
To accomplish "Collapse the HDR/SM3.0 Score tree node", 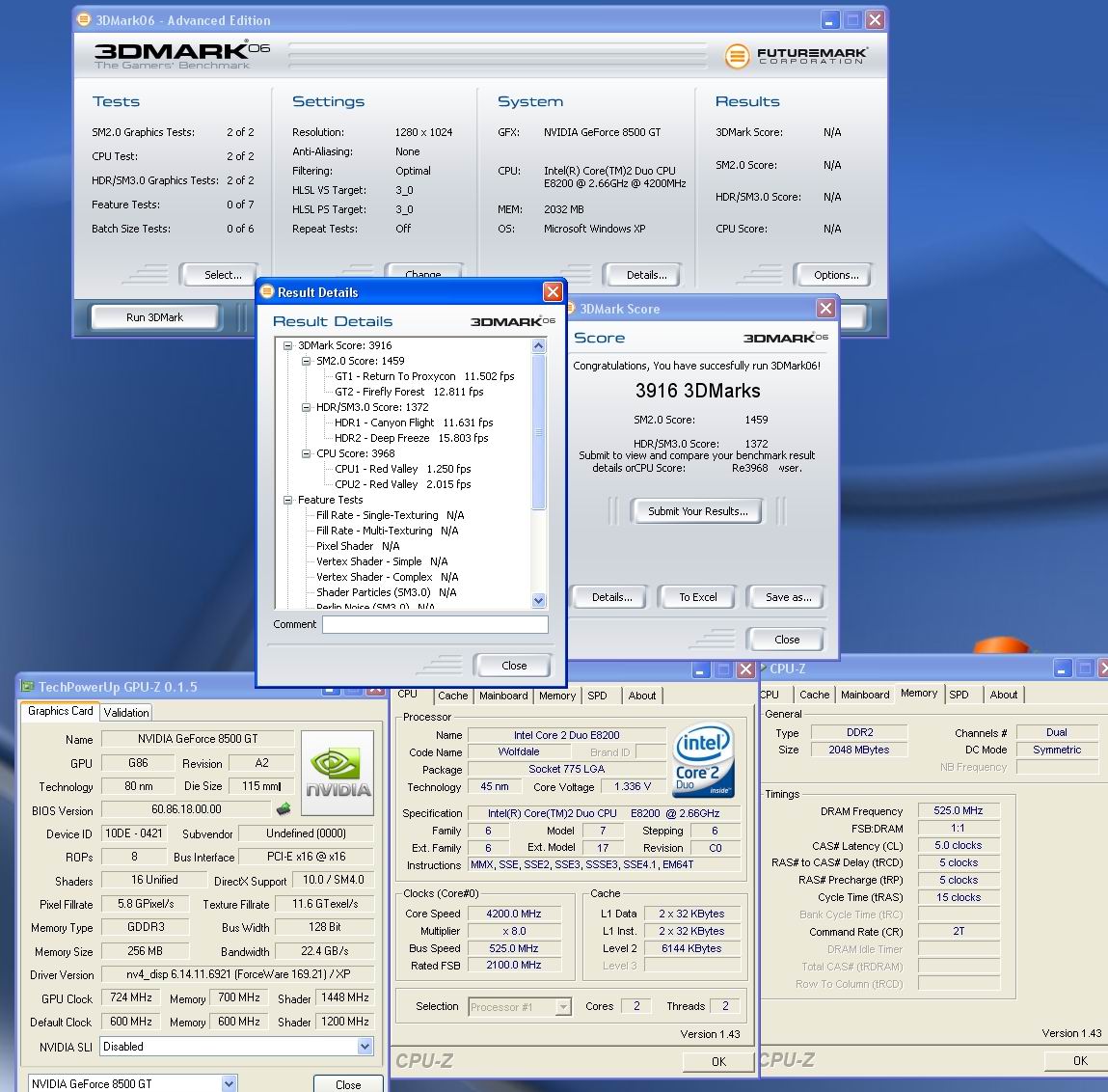I will pyautogui.click(x=306, y=407).
